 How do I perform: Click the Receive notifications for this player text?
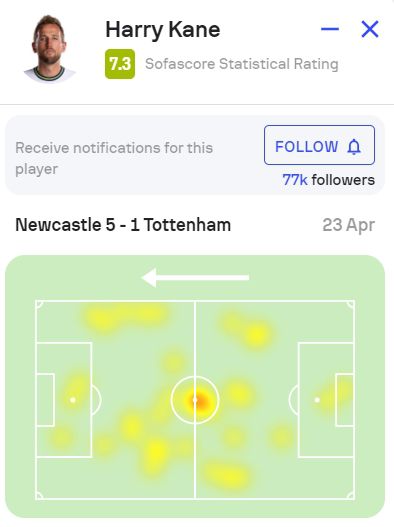click(x=114, y=158)
